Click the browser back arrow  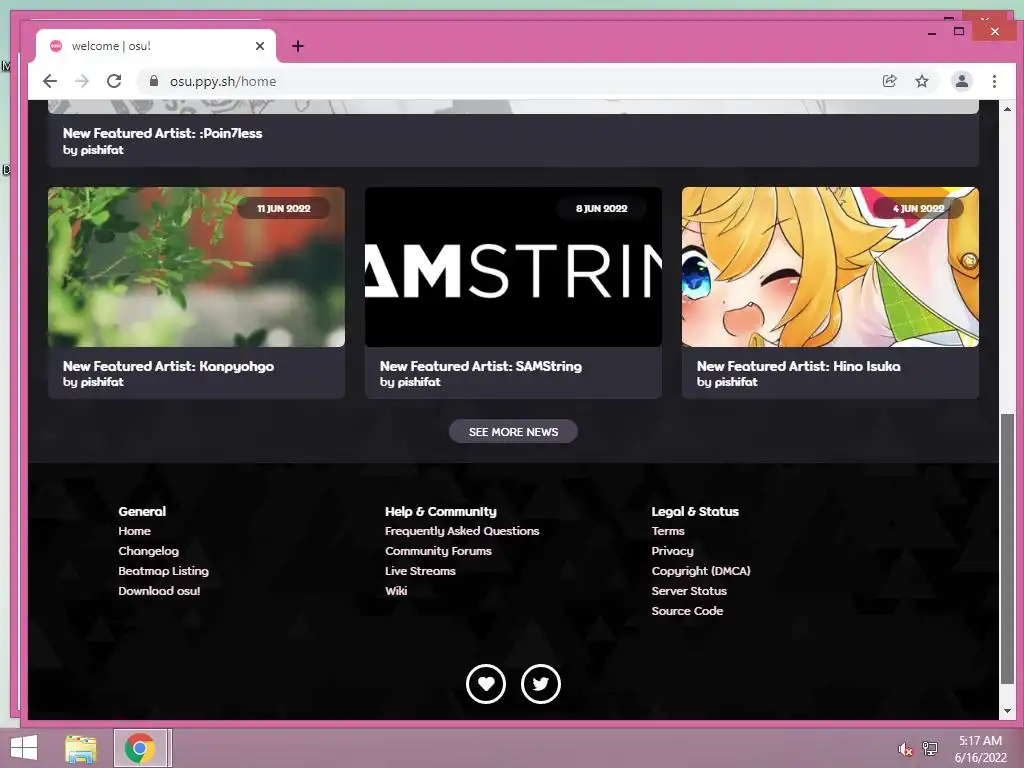point(50,81)
